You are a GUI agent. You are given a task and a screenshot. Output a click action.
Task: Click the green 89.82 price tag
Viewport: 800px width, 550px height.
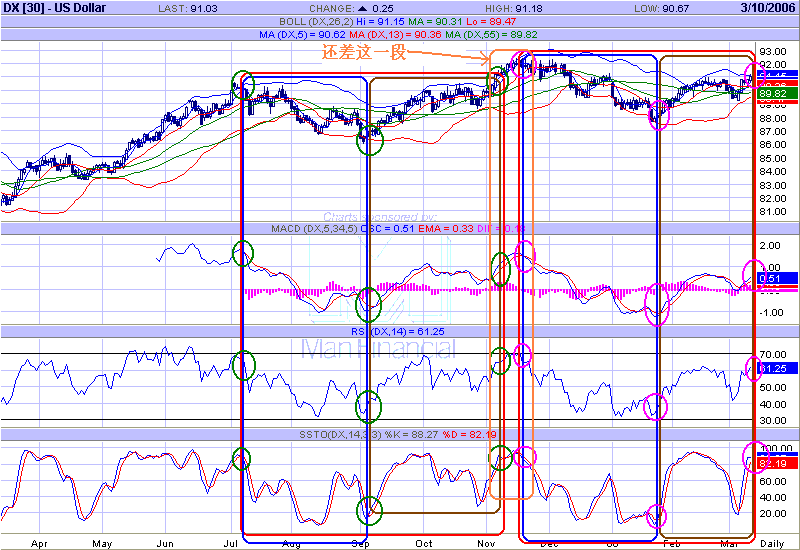pyautogui.click(x=777, y=93)
